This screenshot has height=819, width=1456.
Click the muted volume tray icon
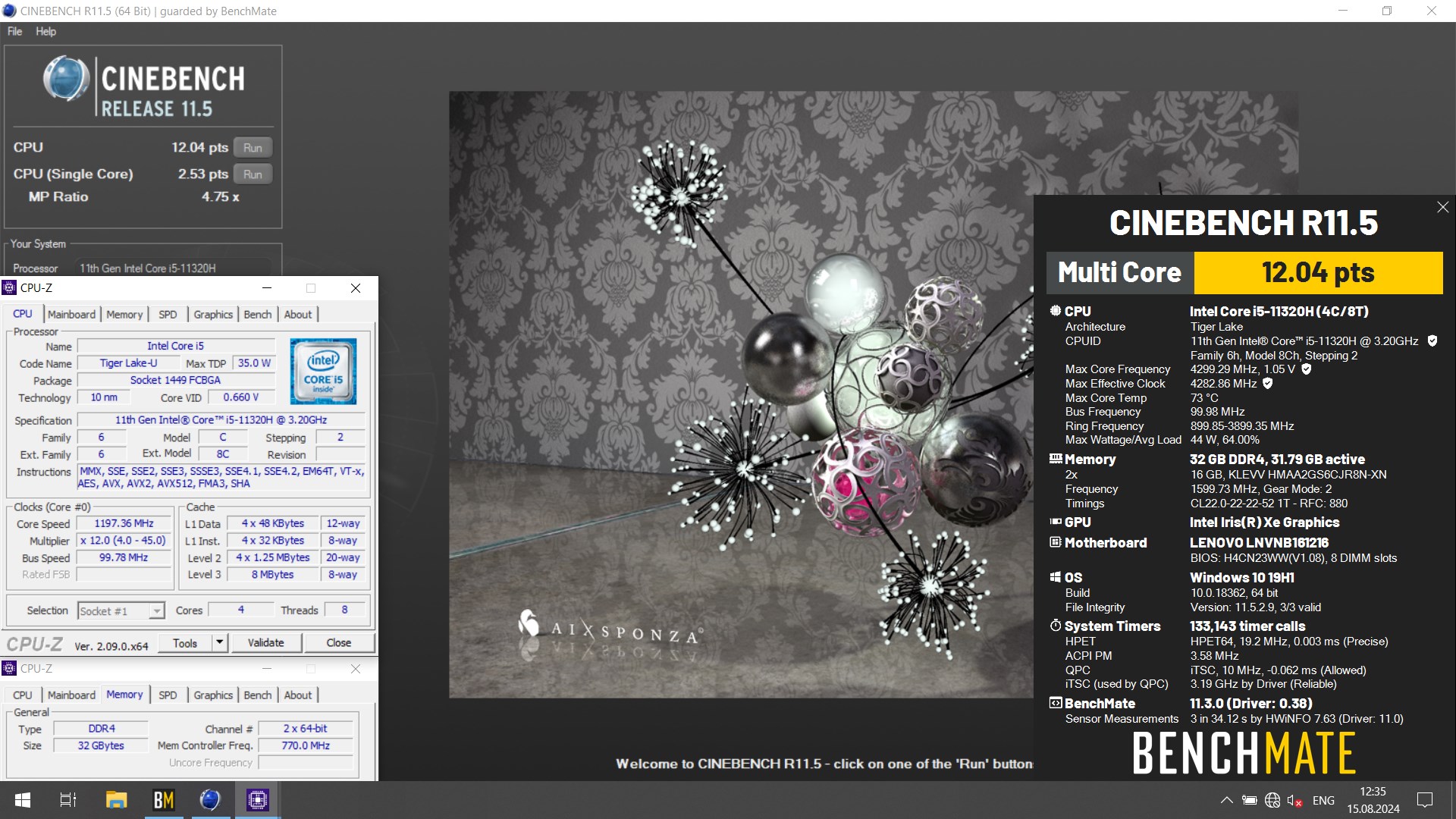click(x=1294, y=800)
